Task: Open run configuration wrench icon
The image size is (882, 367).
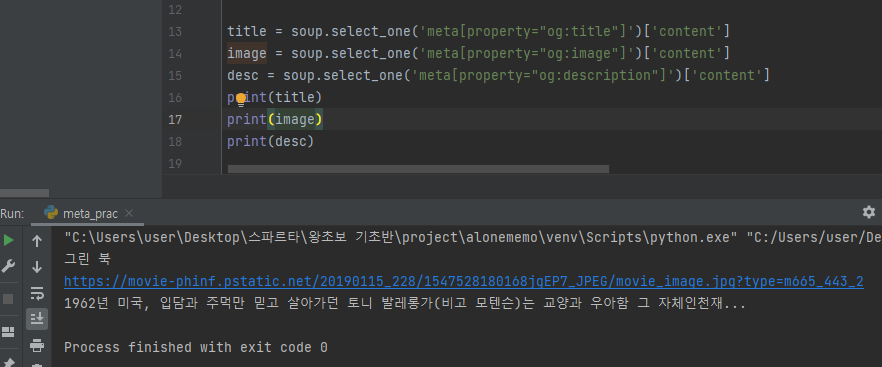Action: [8, 266]
